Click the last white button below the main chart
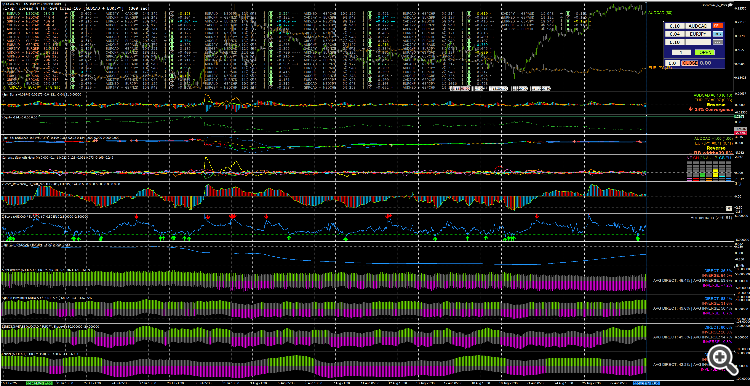The width and height of the screenshot is (750, 386). (x=540, y=88)
